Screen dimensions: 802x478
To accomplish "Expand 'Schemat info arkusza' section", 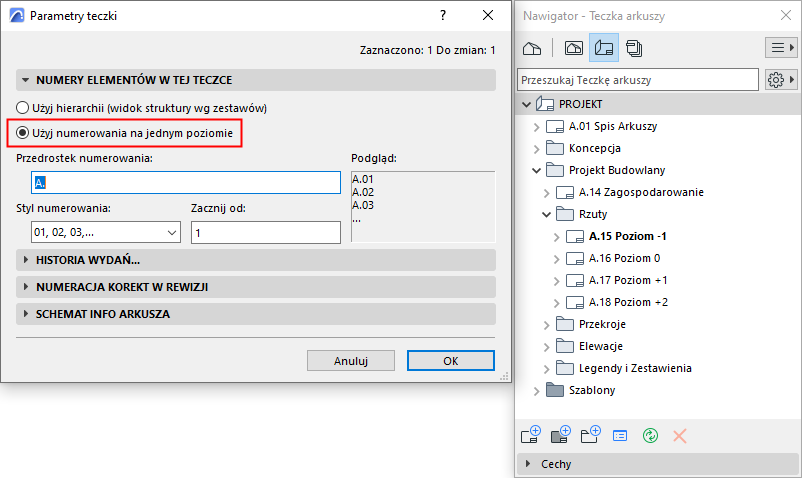I will tap(25, 314).
